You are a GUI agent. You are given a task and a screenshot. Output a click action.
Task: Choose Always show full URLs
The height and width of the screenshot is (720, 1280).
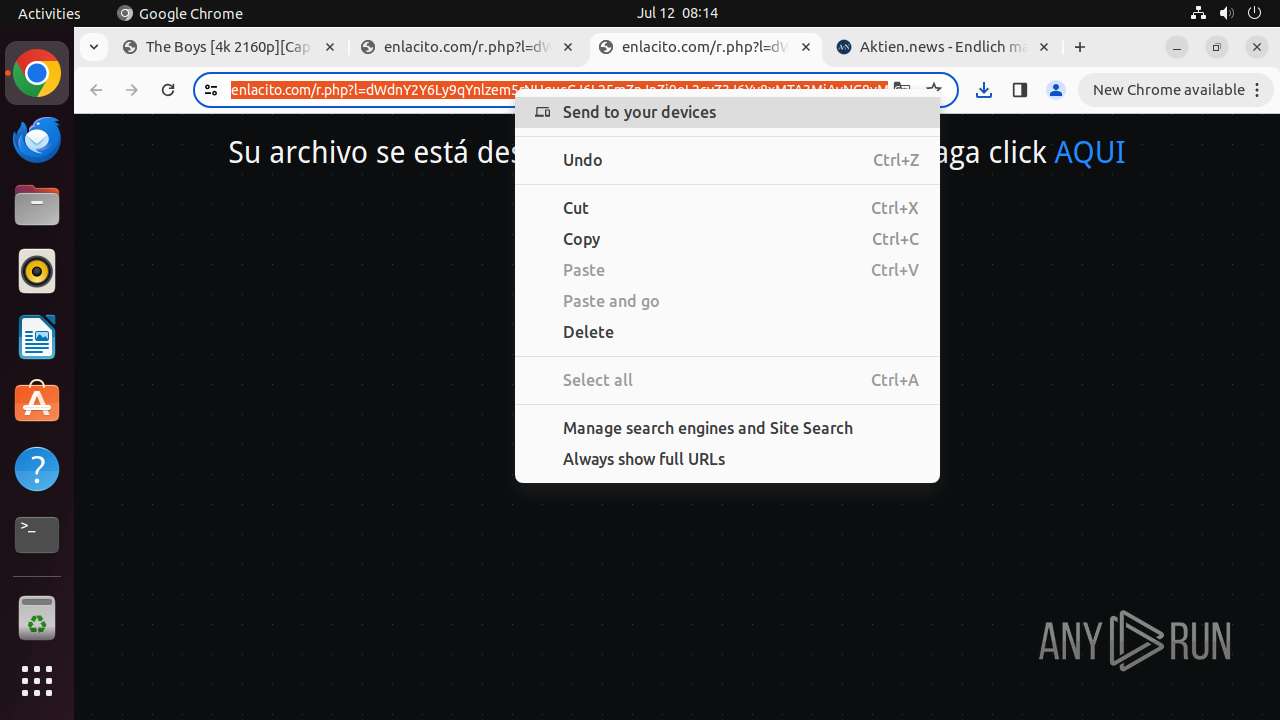[x=727, y=459]
